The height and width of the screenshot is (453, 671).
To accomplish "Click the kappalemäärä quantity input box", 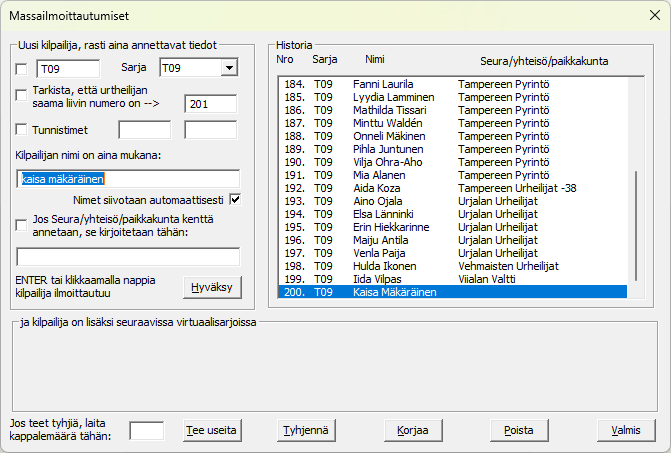I will 147,430.
